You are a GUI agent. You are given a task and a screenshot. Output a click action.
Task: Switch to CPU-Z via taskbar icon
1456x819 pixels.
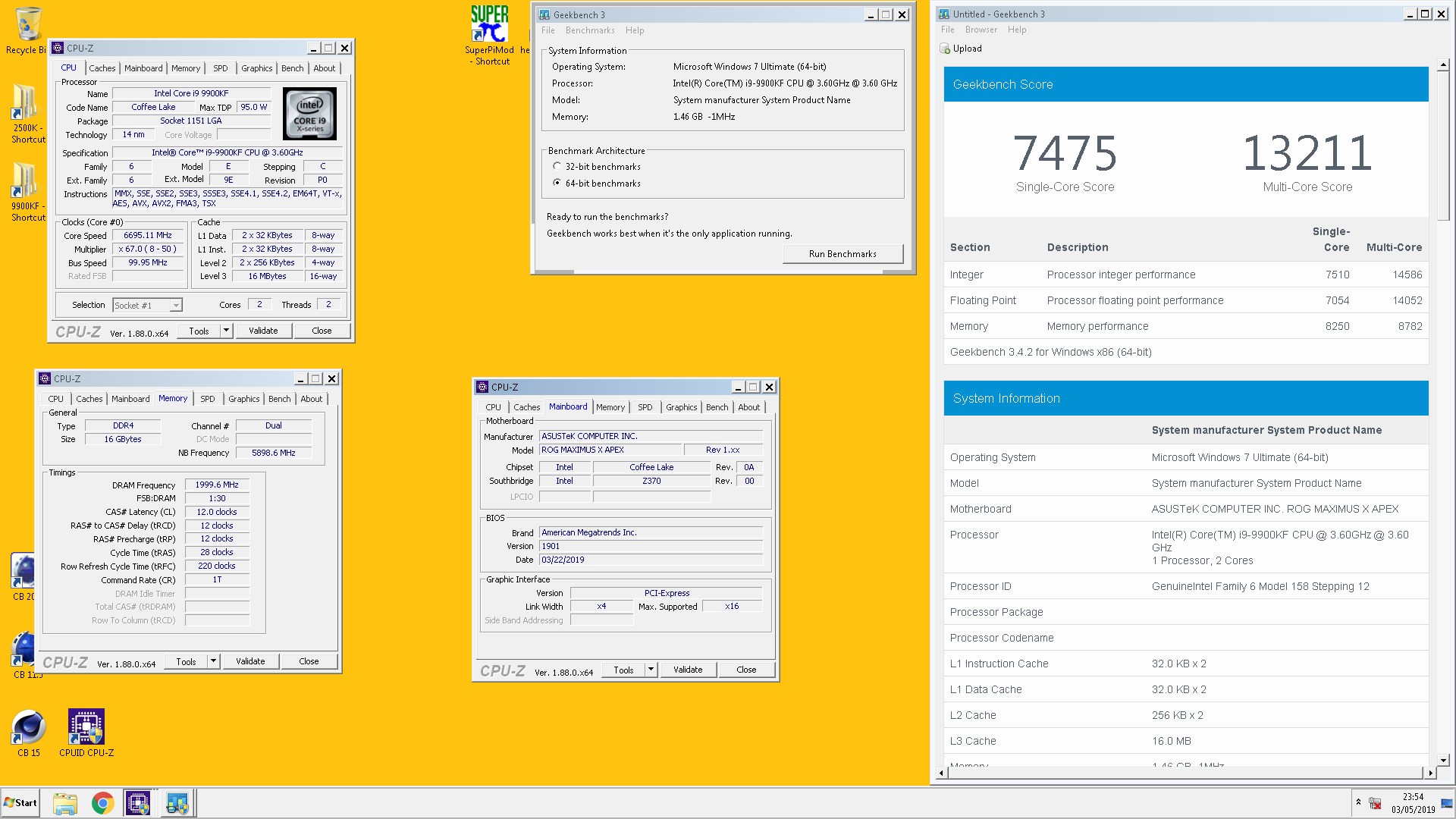137,803
